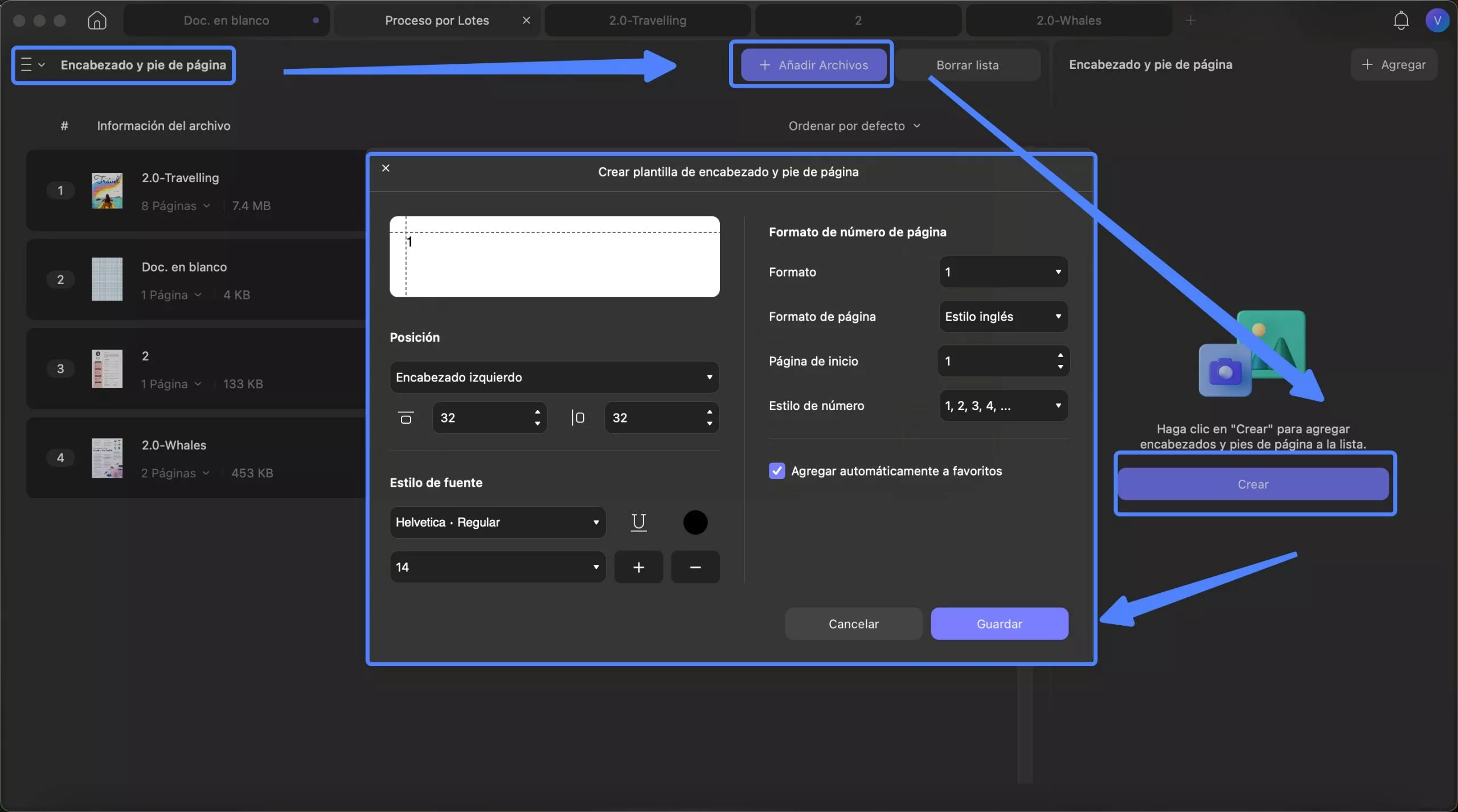This screenshot has width=1458, height=812.
Task: Increase font size with the plus button
Action: 638,567
